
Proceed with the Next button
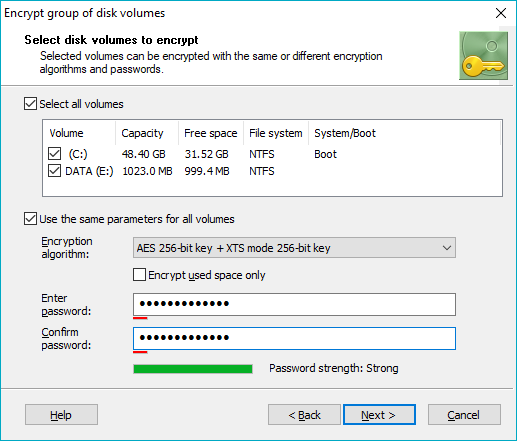click(379, 415)
